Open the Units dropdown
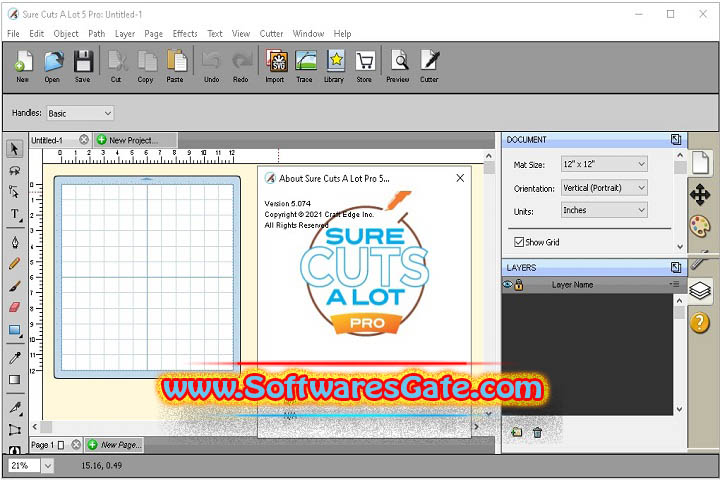720x480 pixels. (604, 210)
